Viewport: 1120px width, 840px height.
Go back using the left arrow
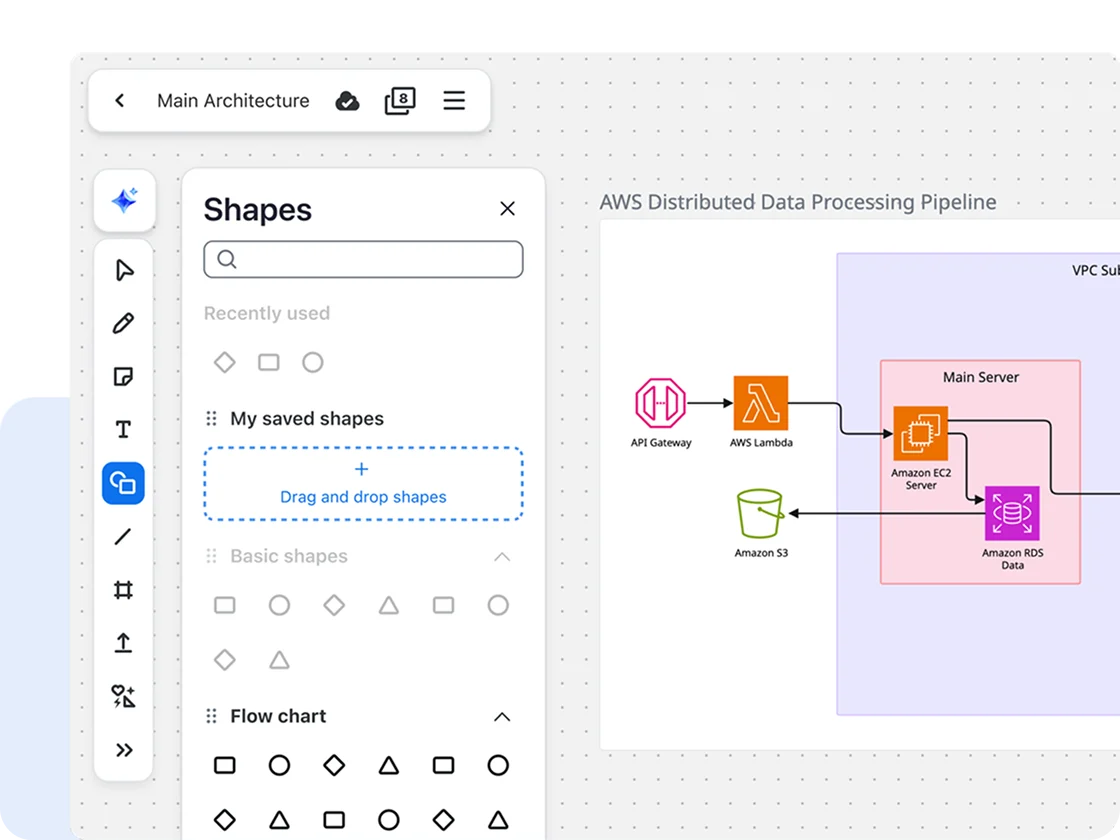120,101
